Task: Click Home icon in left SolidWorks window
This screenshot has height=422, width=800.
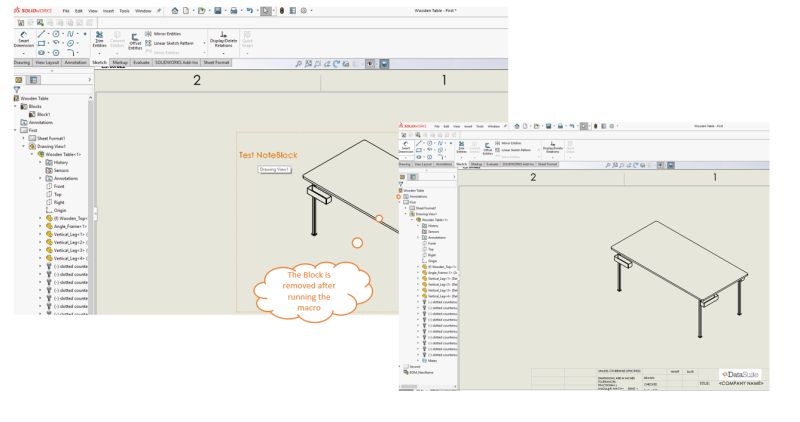Action: [x=175, y=10]
